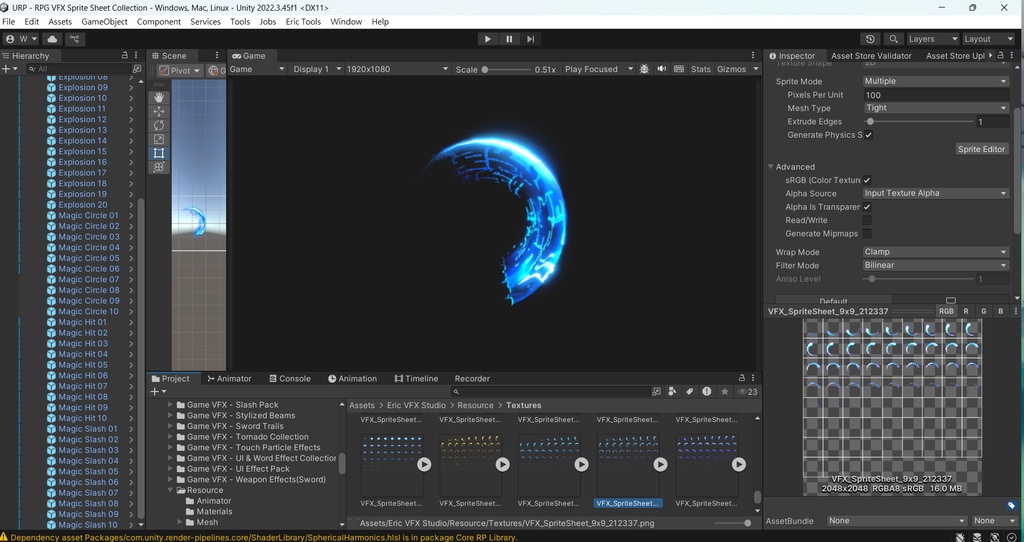Click the asset label tag icon in Inspector preview
The height and width of the screenshot is (542, 1024).
click(1012, 505)
